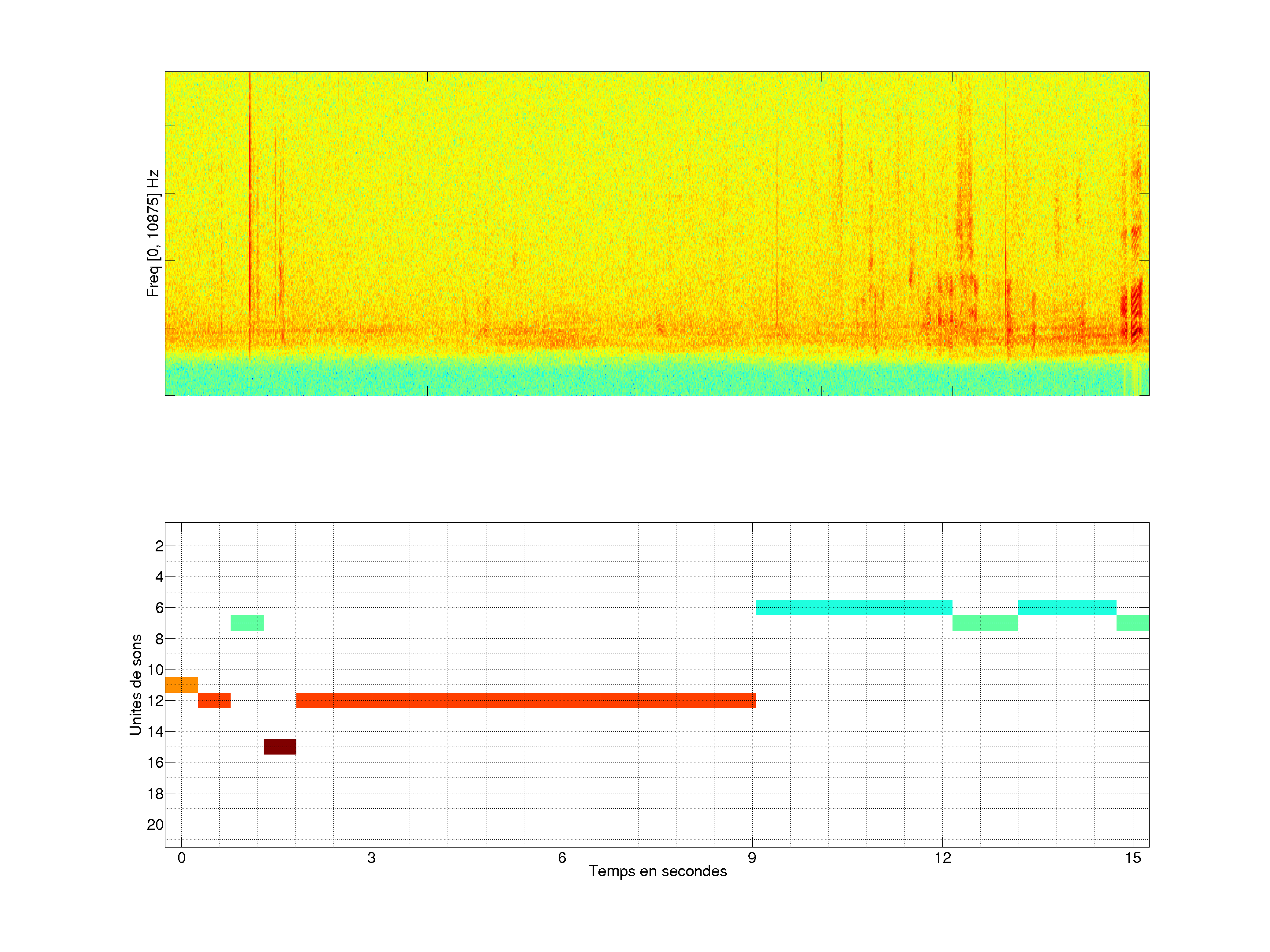Click the x-axis tick label 15
Viewport: 1270px width, 952px height.
click(x=1132, y=858)
